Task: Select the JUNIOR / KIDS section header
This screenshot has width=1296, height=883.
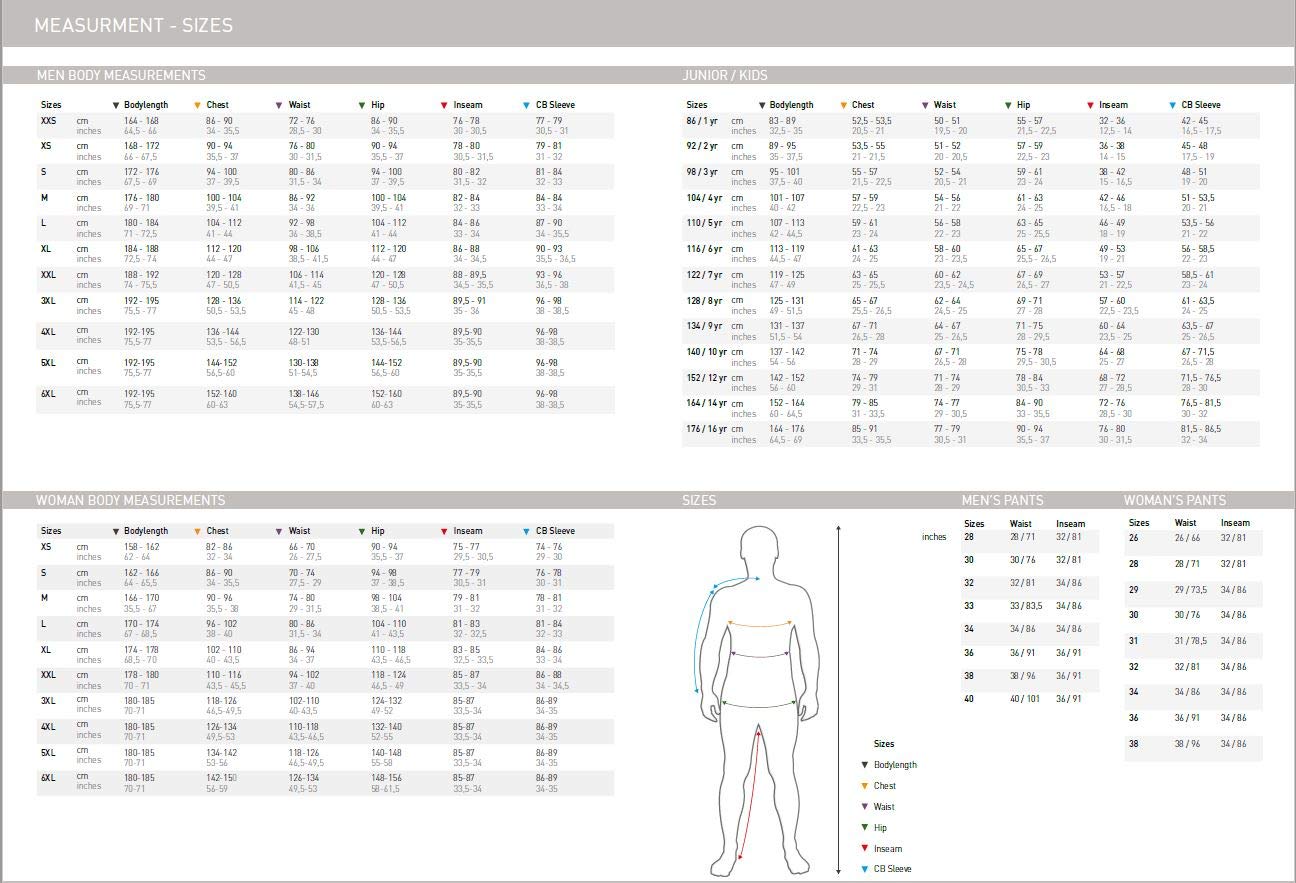Action: coord(725,75)
